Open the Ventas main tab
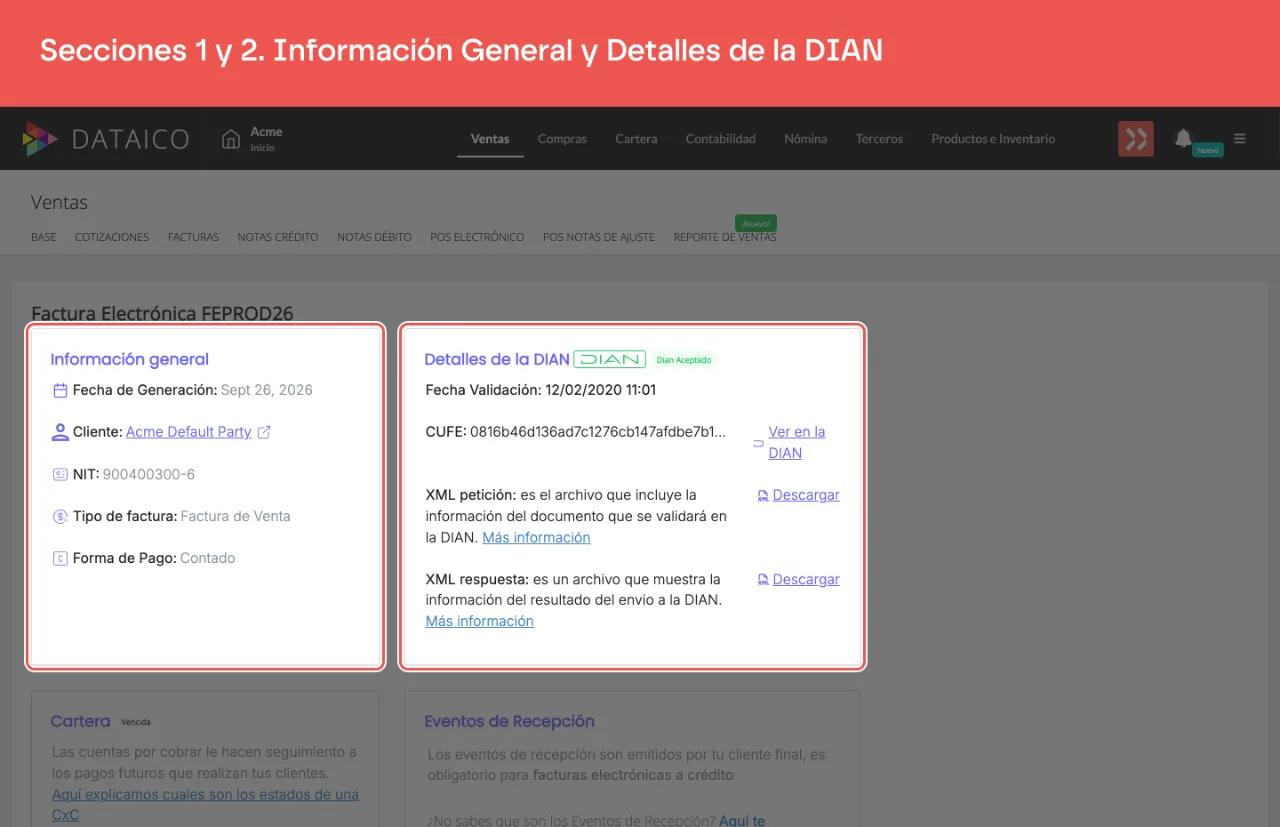1280x827 pixels. (x=490, y=139)
